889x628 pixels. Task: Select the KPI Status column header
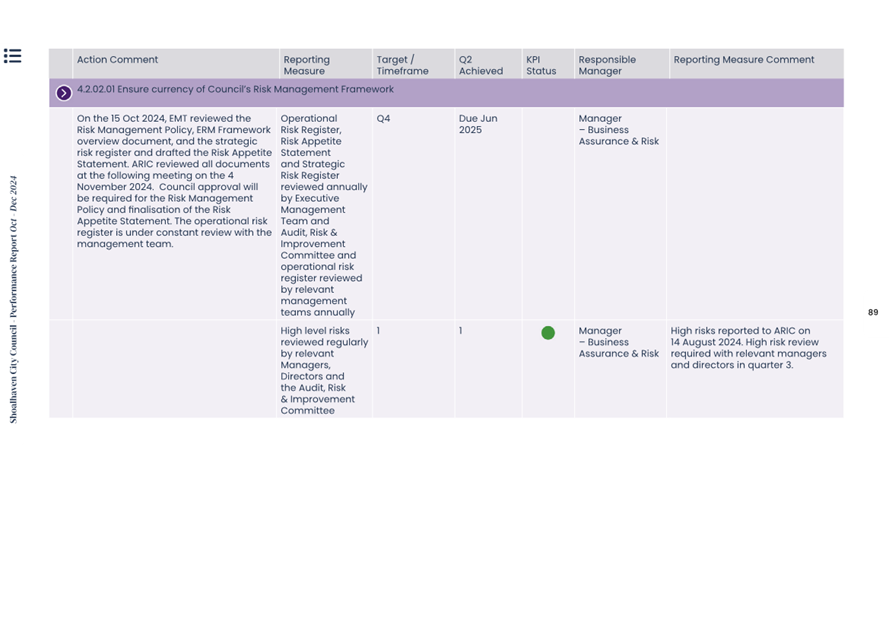(x=540, y=65)
